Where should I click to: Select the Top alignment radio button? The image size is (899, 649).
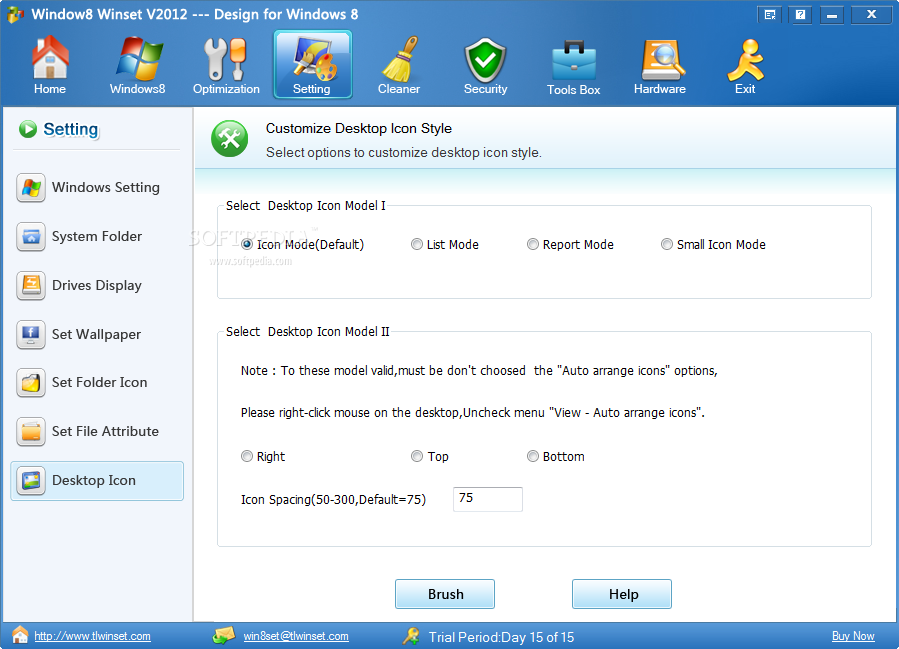point(417,456)
